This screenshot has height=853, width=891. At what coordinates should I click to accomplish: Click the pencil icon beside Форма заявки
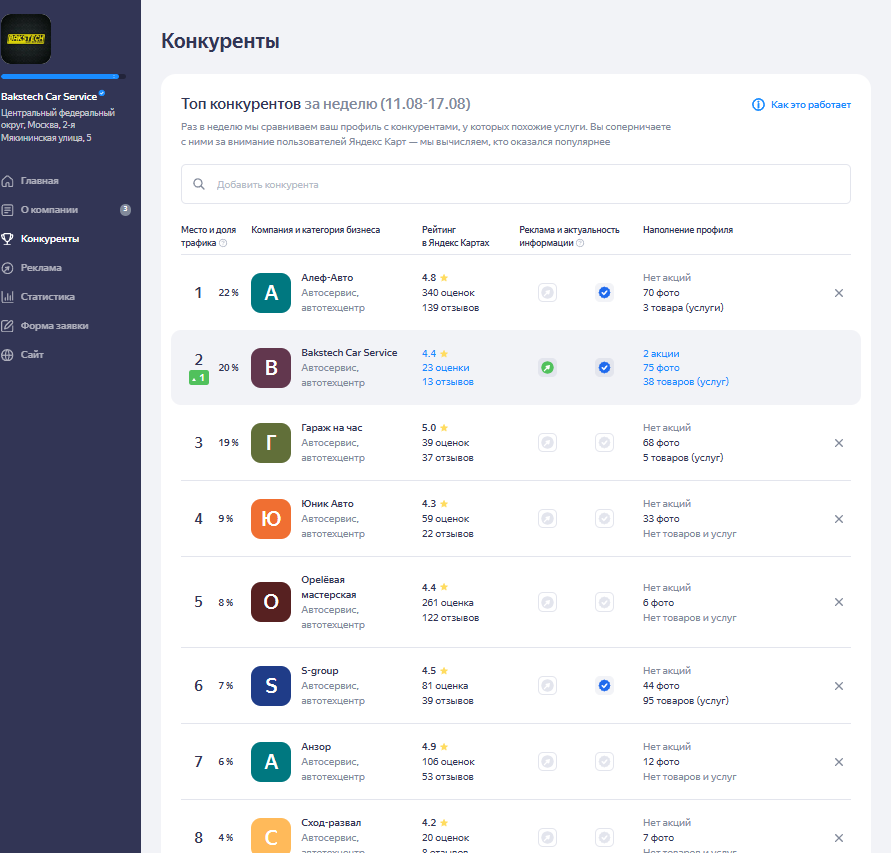pyautogui.click(x=7, y=326)
